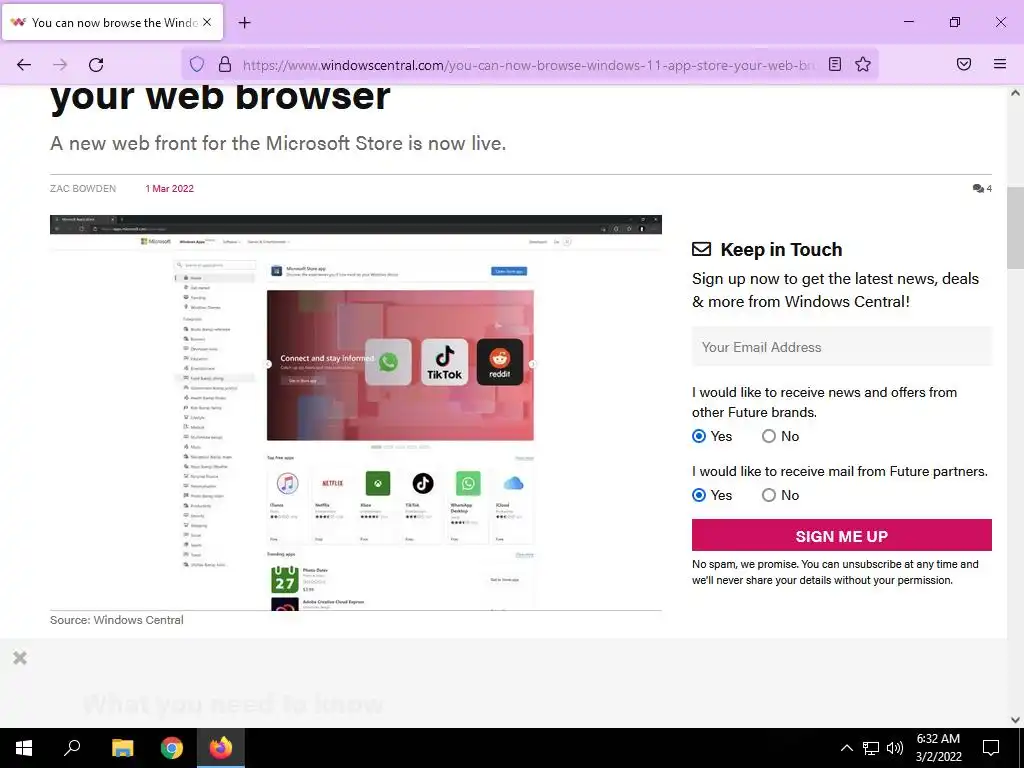The width and height of the screenshot is (1024, 768).
Task: Open tracking protection shield icon
Action: pos(197,64)
